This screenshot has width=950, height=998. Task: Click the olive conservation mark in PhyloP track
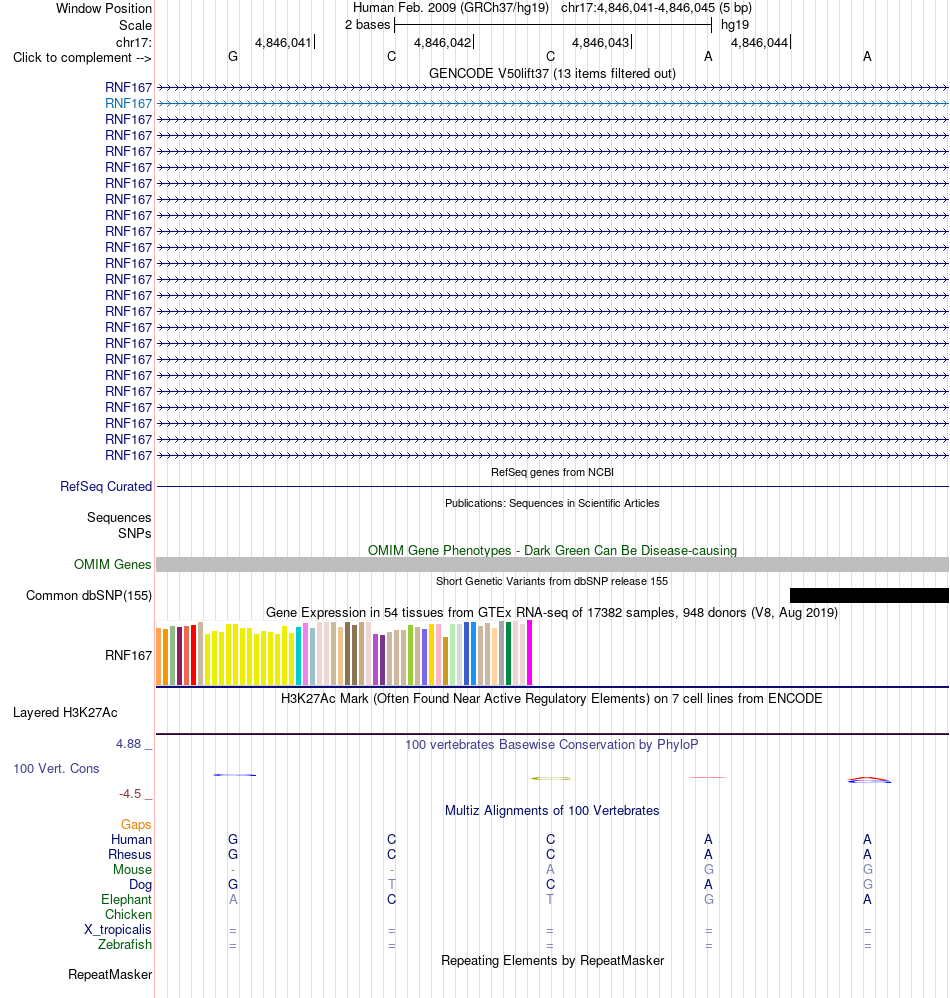[x=551, y=778]
